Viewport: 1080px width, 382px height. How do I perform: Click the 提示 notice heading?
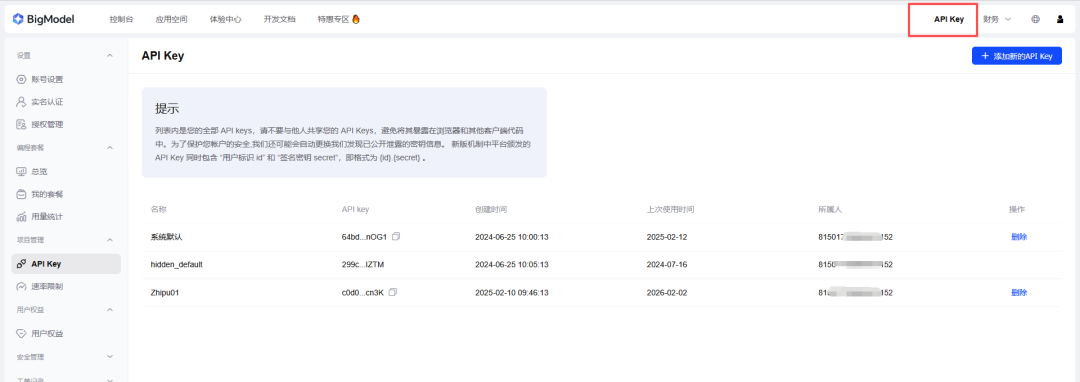click(167, 109)
